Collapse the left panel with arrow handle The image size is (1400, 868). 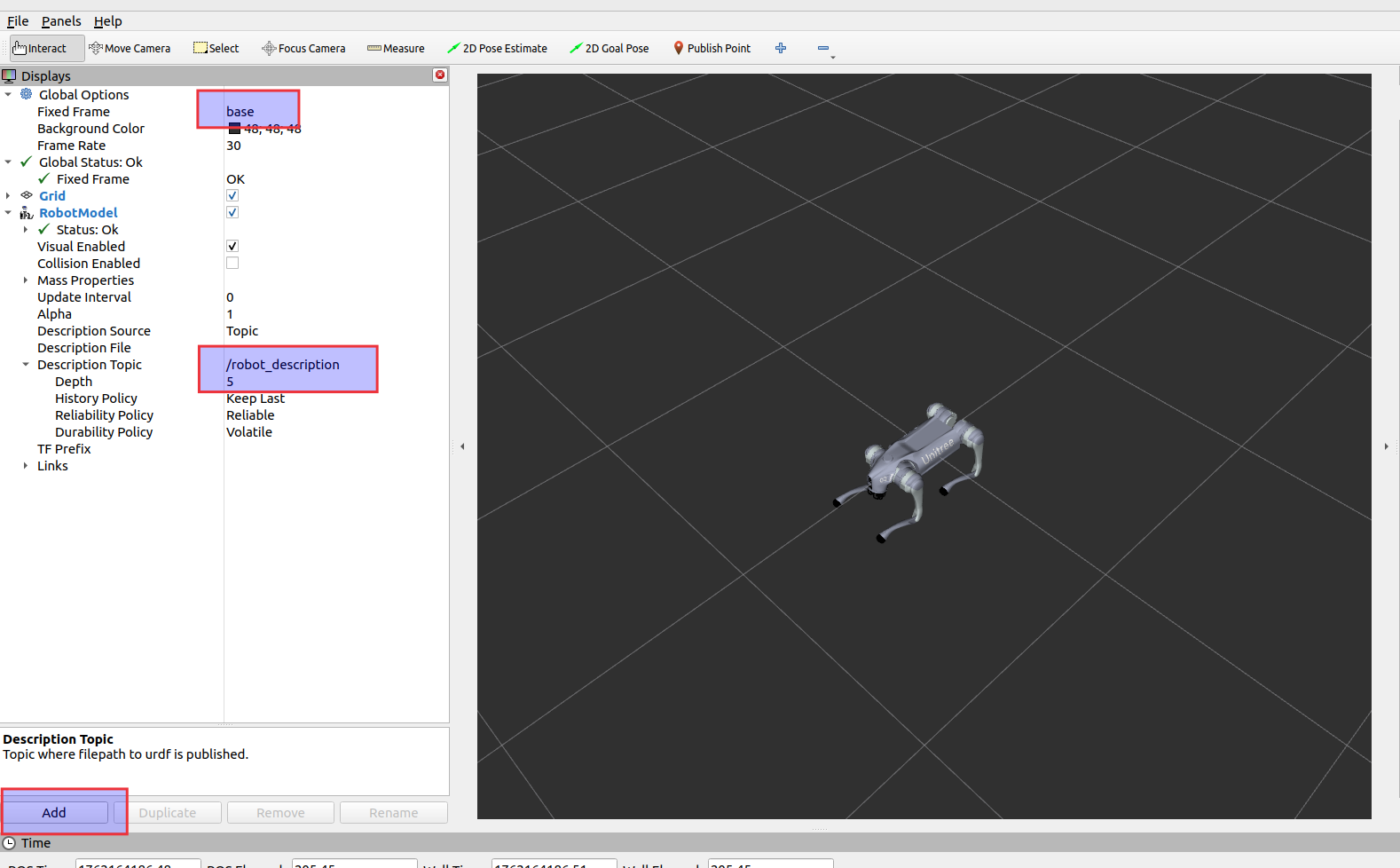[462, 446]
